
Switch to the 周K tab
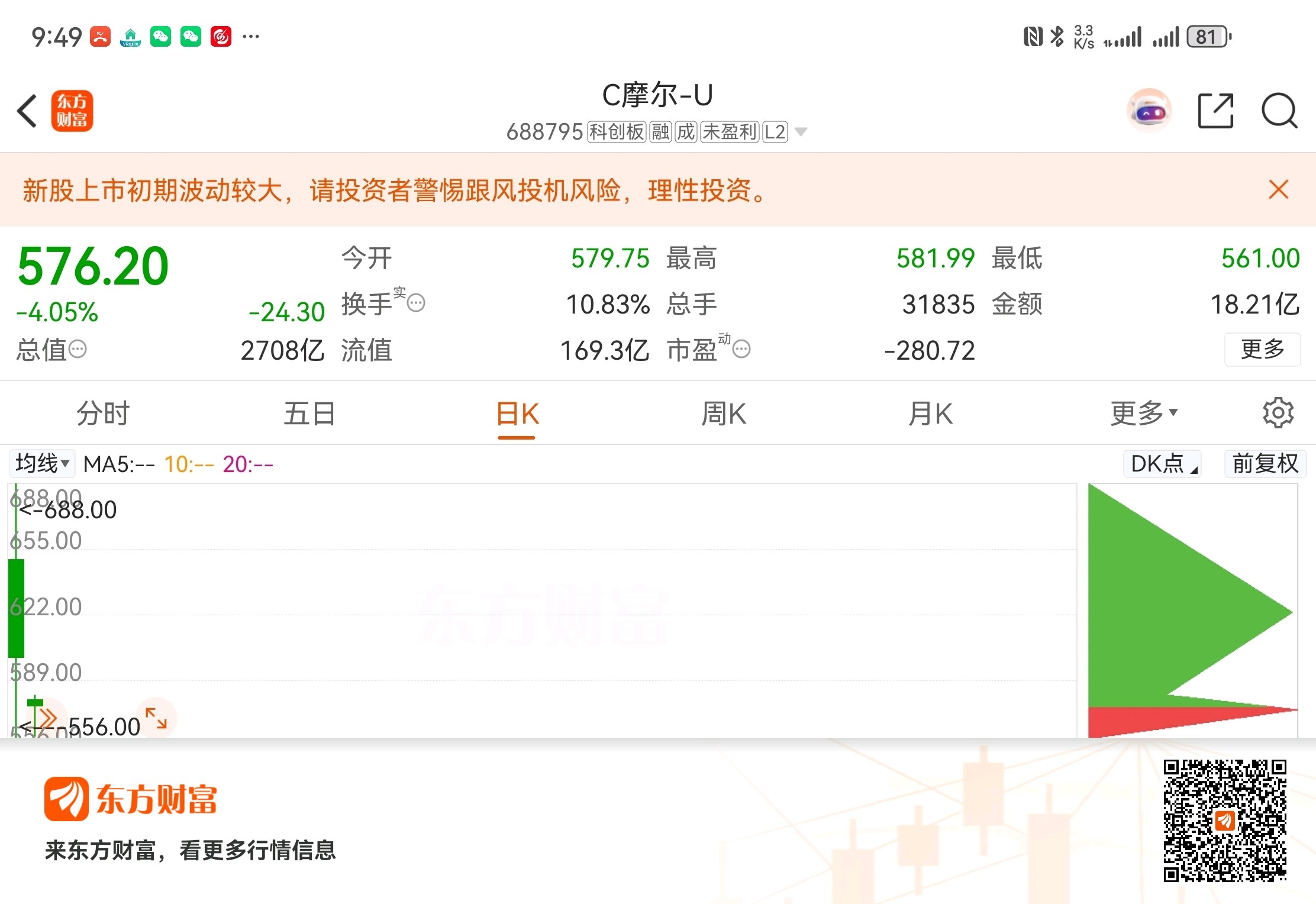point(723,413)
